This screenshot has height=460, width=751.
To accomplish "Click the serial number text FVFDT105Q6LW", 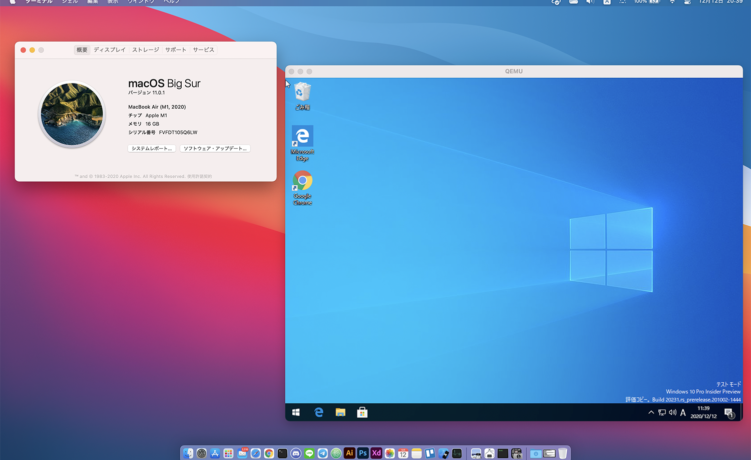I will click(178, 132).
